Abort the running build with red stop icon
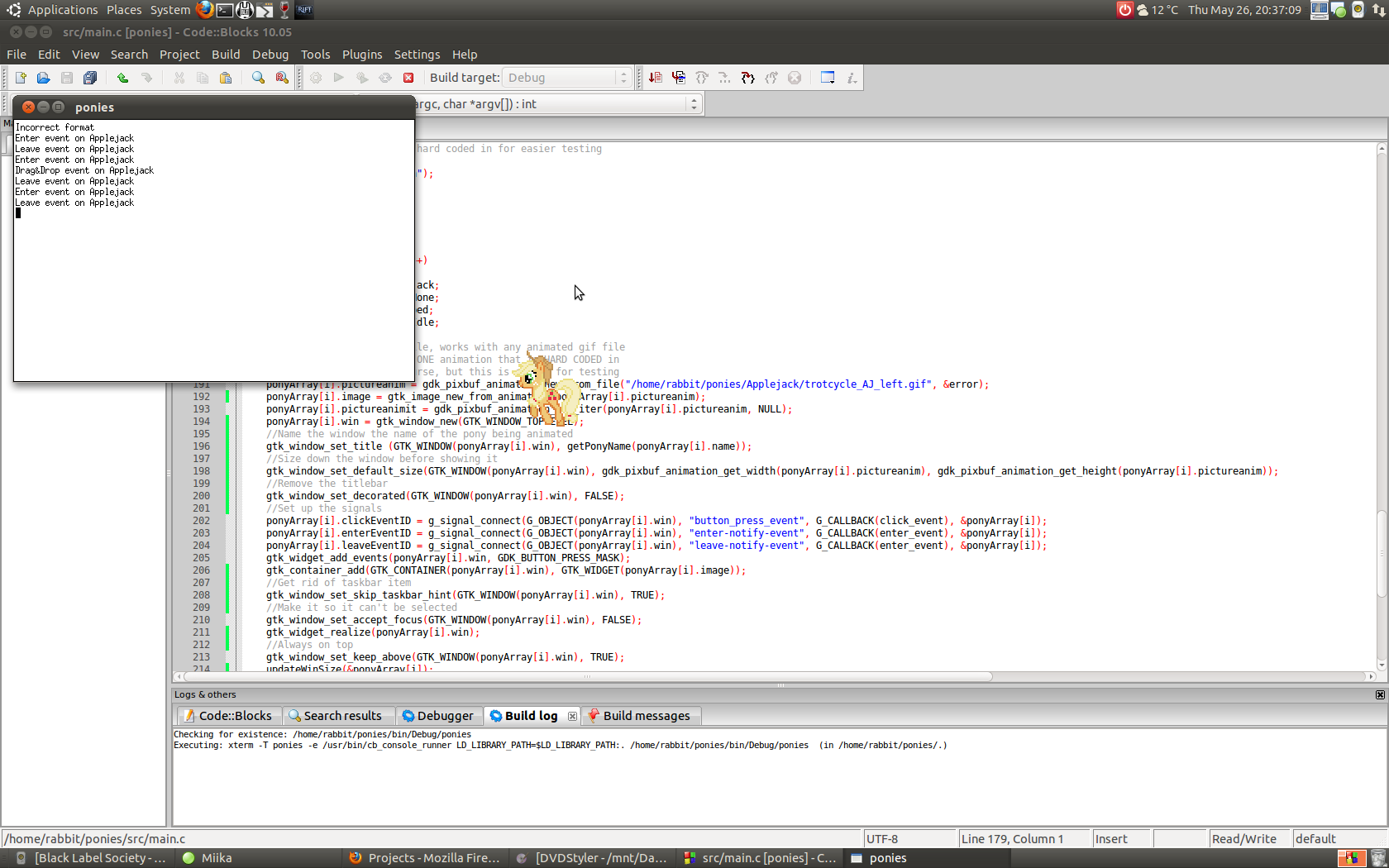The height and width of the screenshot is (868, 1389). pyautogui.click(x=408, y=78)
